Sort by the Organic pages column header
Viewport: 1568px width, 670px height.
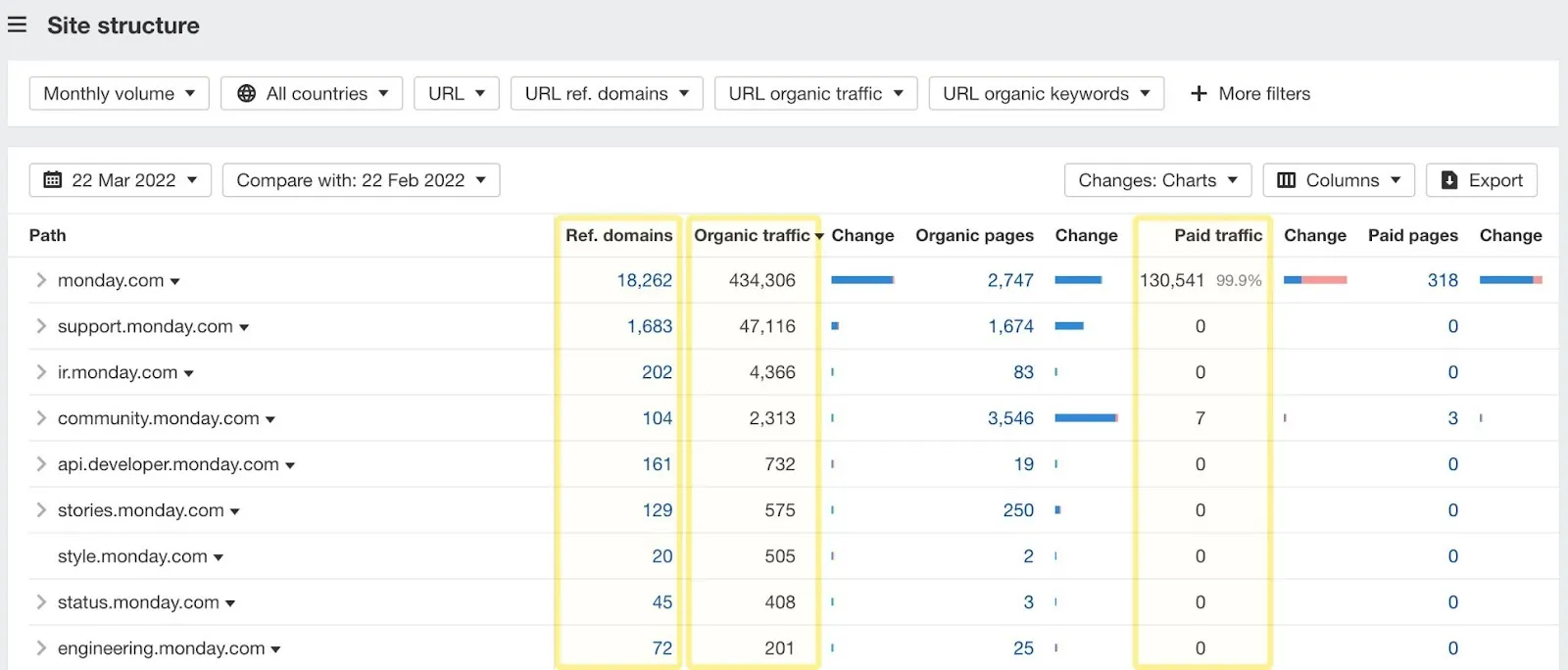(974, 235)
